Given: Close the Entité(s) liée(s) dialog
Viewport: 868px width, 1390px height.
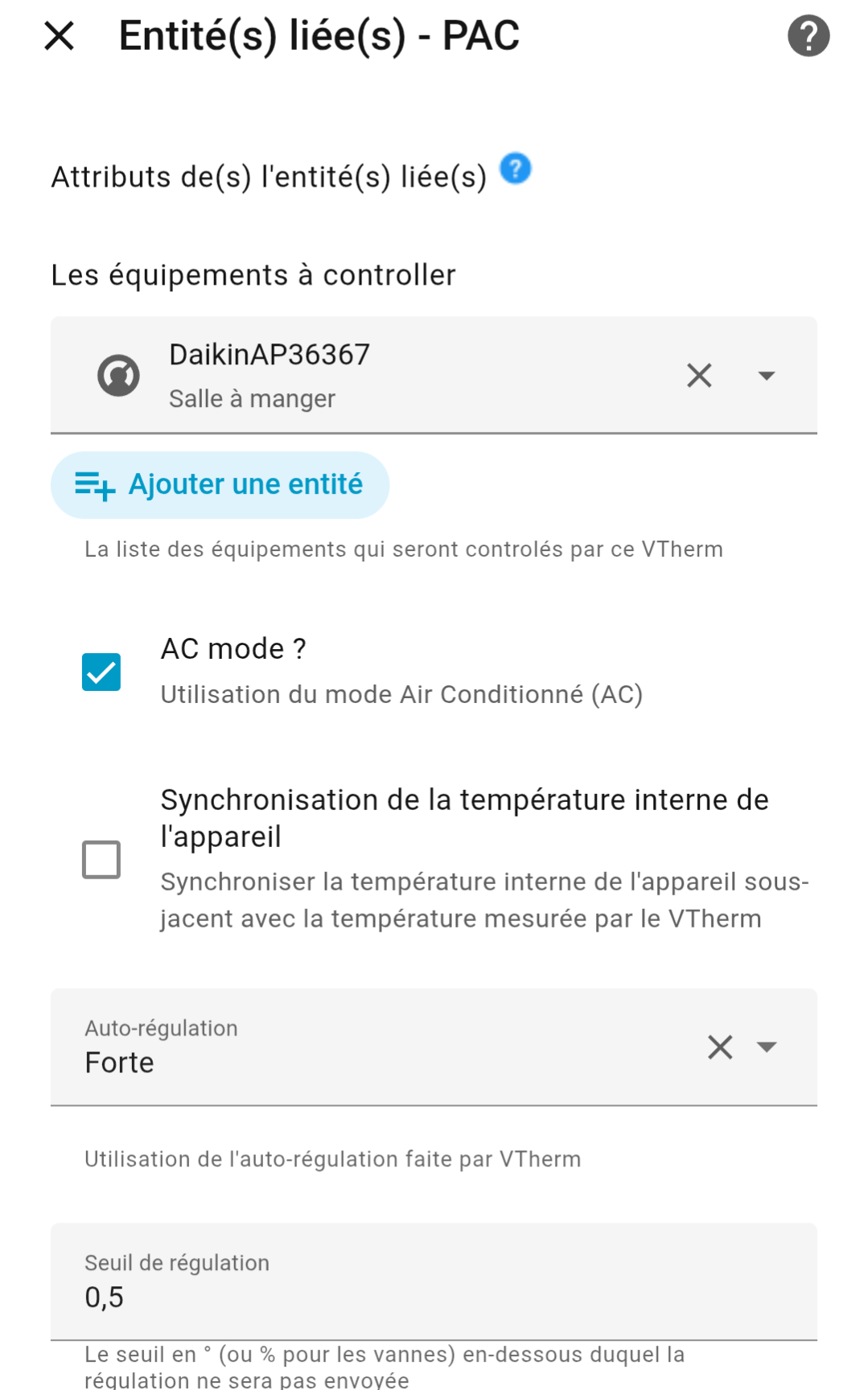Looking at the screenshot, I should pyautogui.click(x=60, y=36).
